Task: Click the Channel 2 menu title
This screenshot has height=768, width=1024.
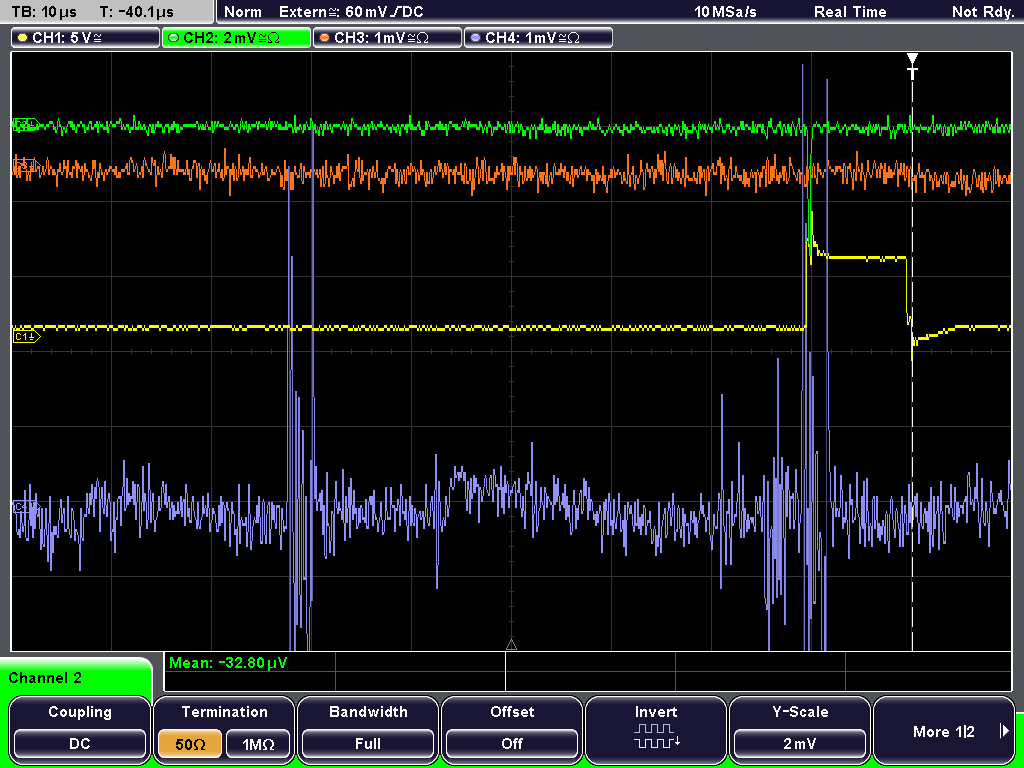Action: [x=45, y=678]
